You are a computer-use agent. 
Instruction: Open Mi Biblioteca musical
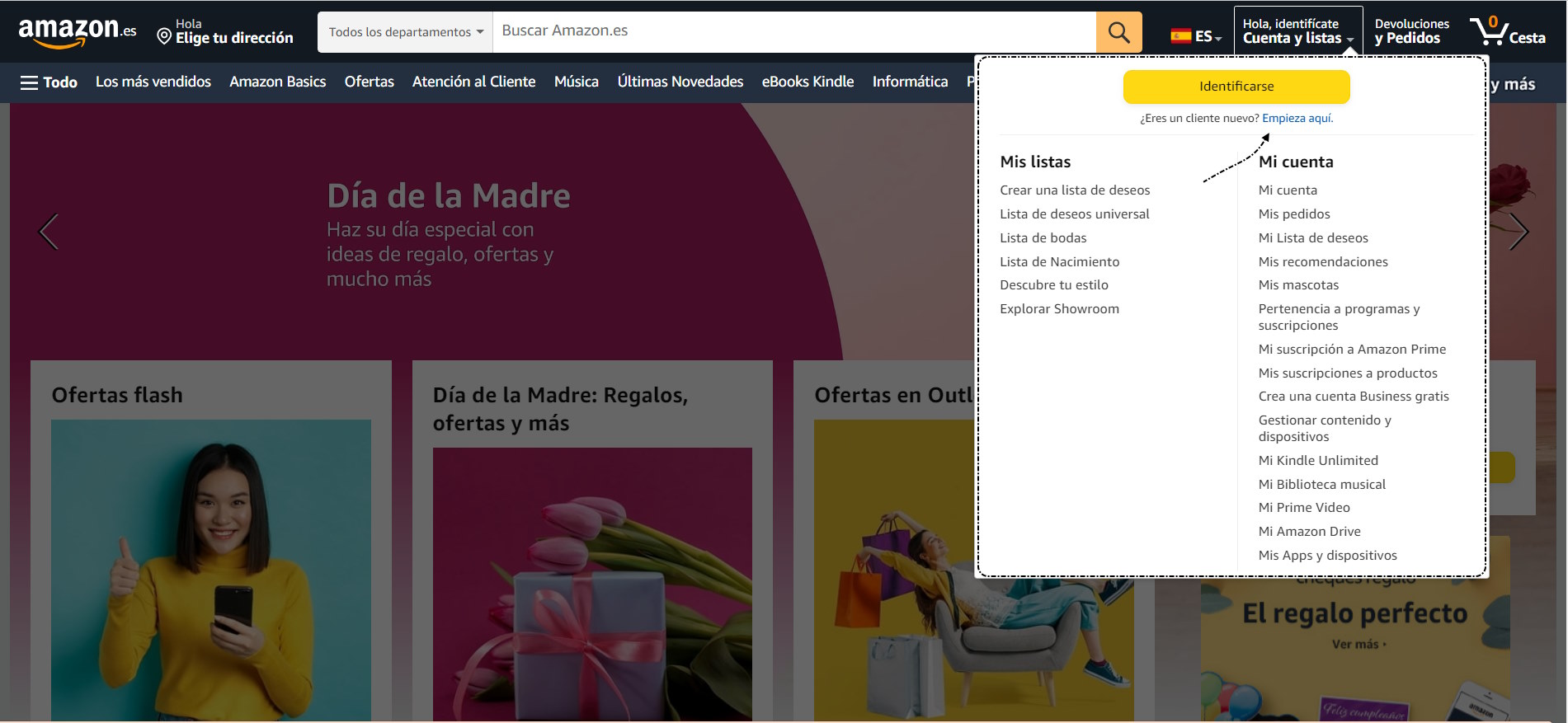[x=1321, y=485]
